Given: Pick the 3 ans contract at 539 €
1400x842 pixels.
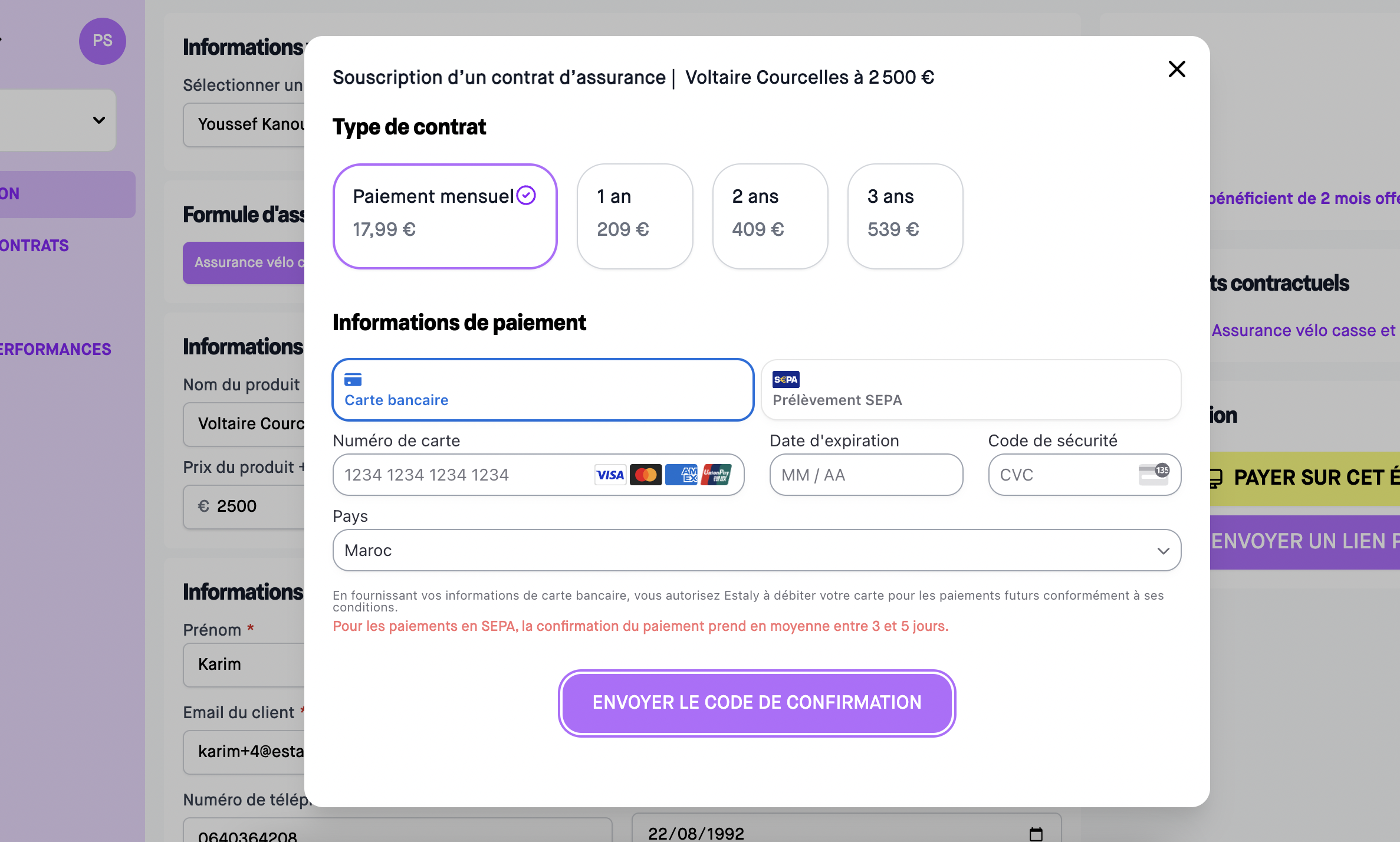Looking at the screenshot, I should pos(905,216).
